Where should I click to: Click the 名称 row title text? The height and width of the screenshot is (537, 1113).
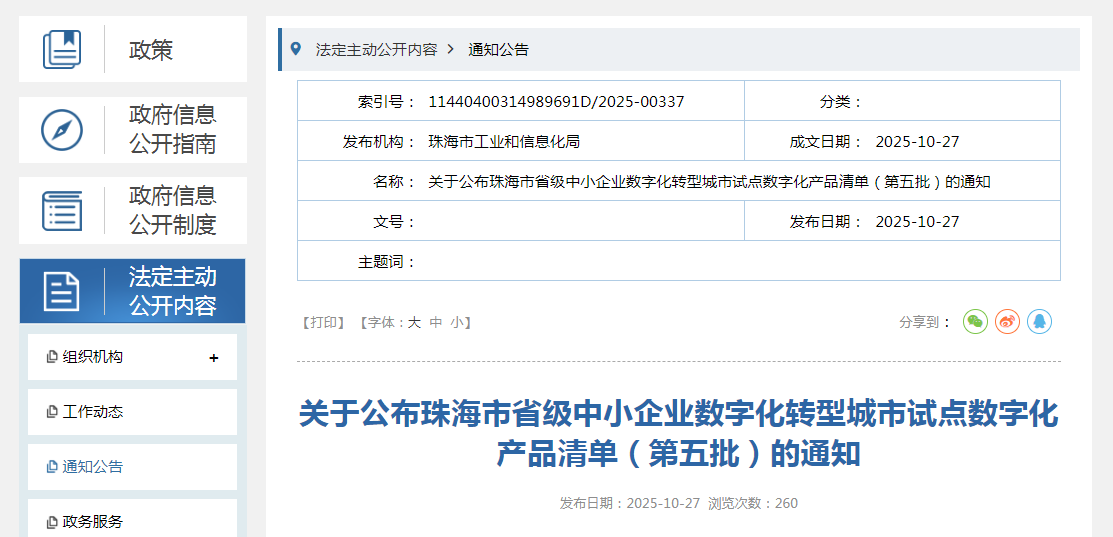point(709,182)
